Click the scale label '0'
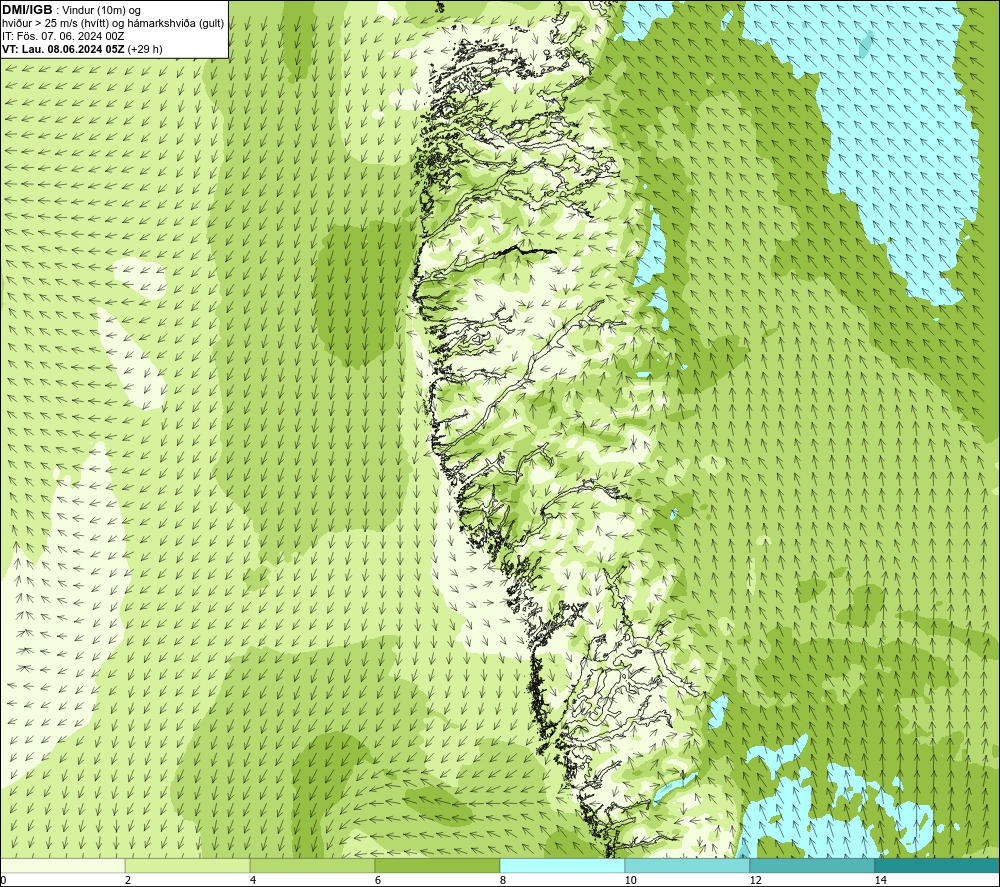Viewport: 1000px width, 887px height. [x=4, y=880]
